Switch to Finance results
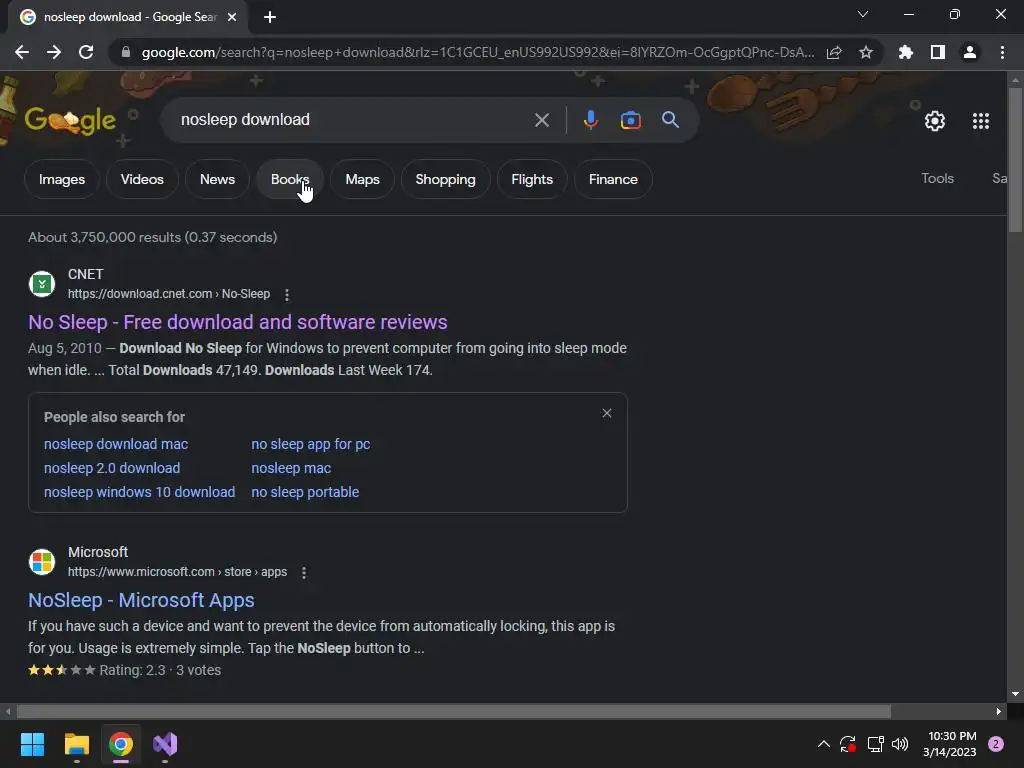Screen dimensions: 1024x768 point(613,179)
